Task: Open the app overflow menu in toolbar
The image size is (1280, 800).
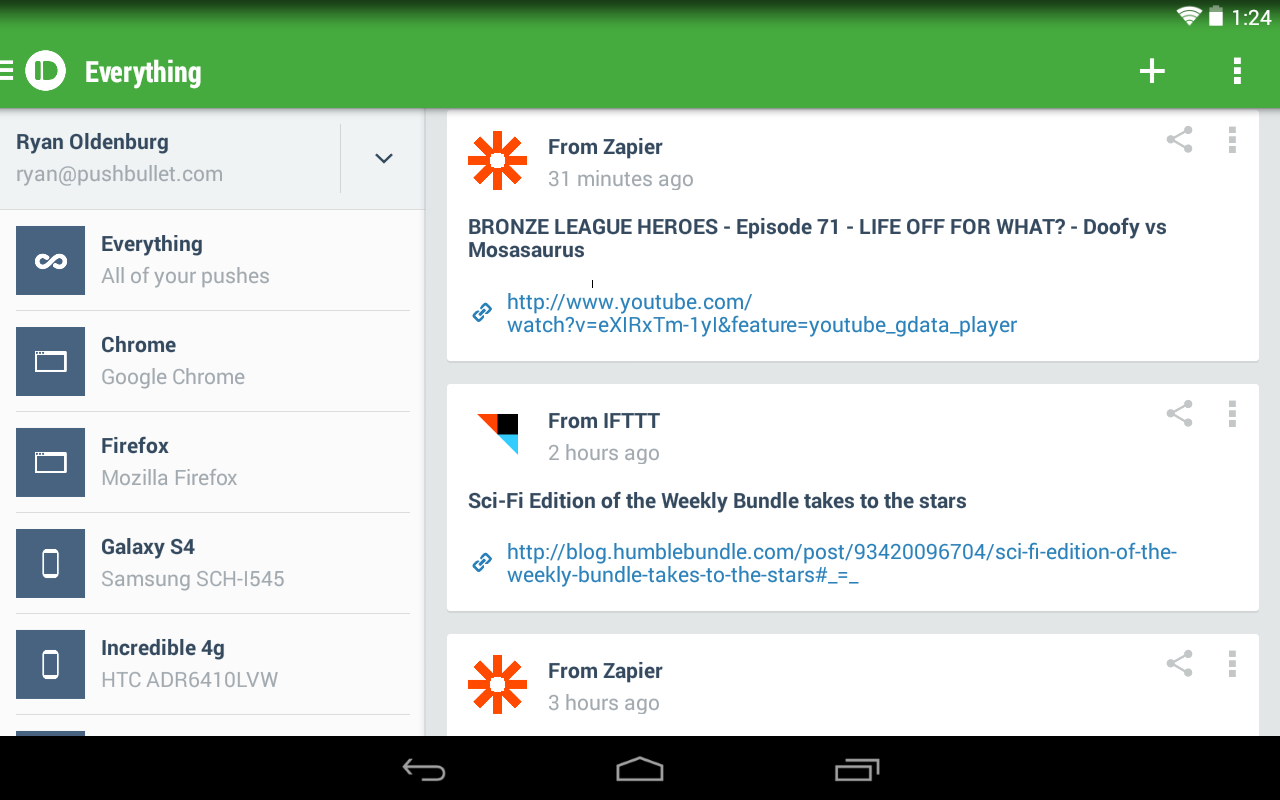Action: [1237, 71]
